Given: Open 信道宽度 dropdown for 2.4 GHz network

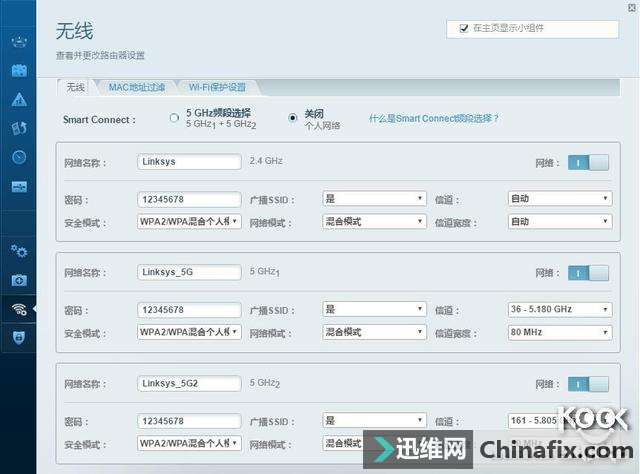Looking at the screenshot, I should 560,222.
